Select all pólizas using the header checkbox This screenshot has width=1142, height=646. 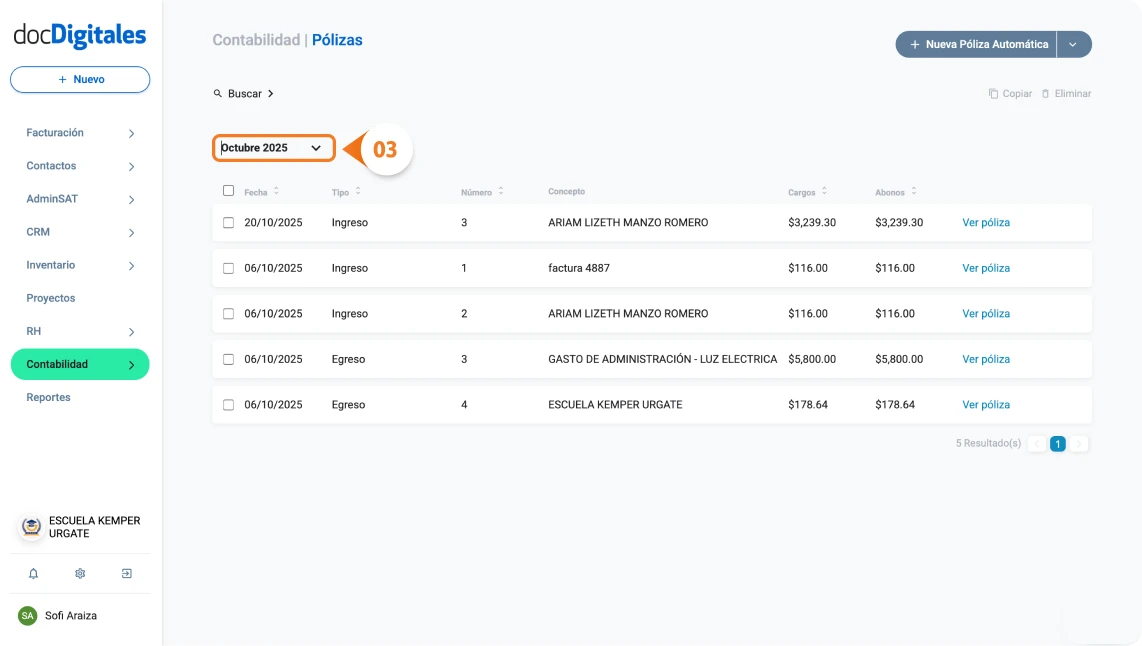(x=229, y=189)
